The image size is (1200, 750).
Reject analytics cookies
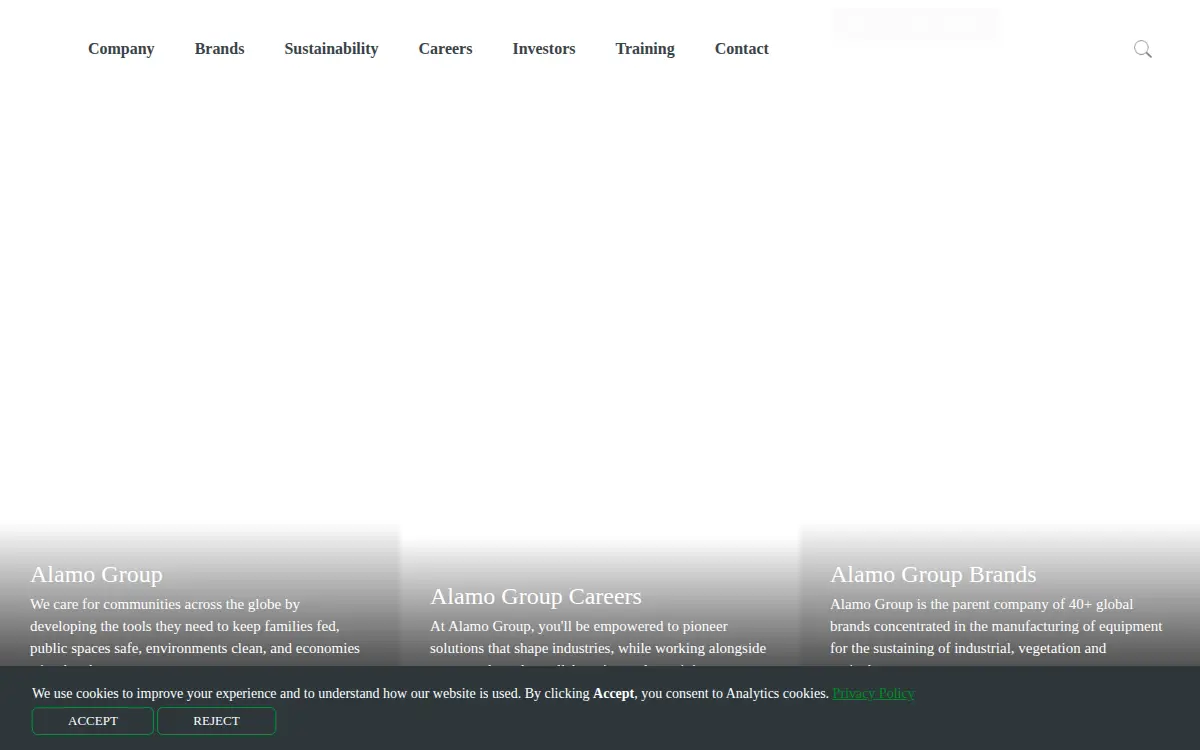pyautogui.click(x=217, y=721)
